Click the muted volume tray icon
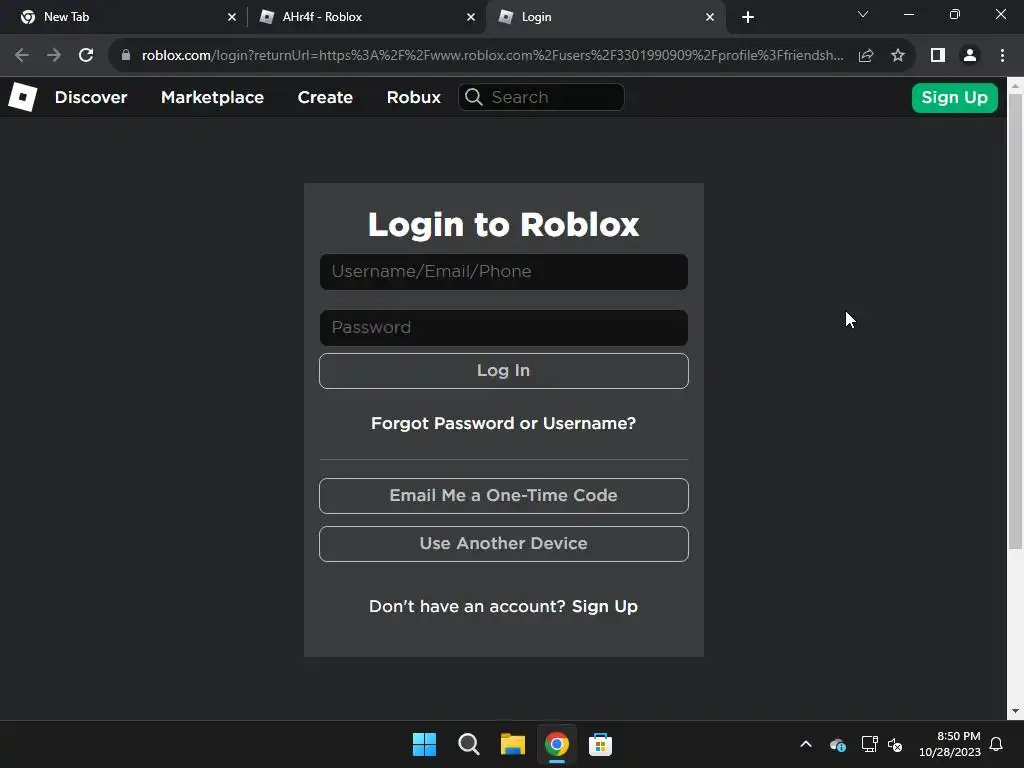Image resolution: width=1024 pixels, height=768 pixels. pos(895,744)
